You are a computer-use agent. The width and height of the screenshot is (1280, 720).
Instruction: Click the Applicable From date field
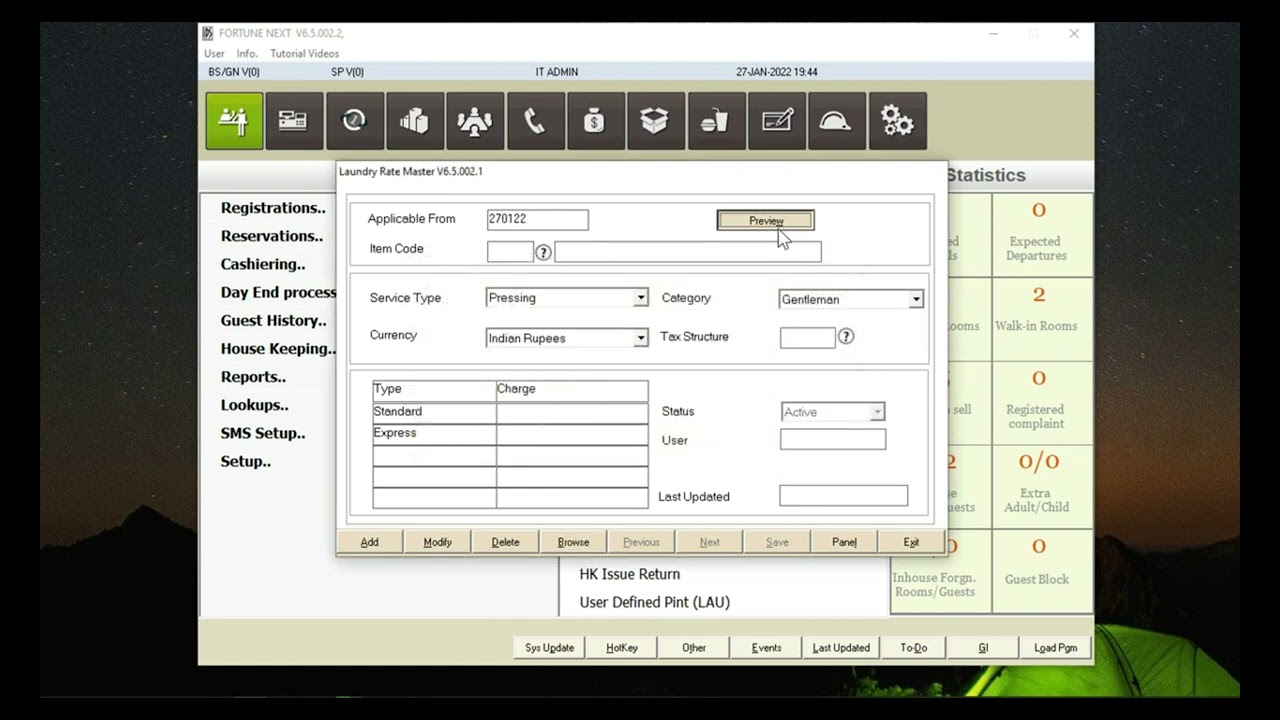[x=538, y=219]
